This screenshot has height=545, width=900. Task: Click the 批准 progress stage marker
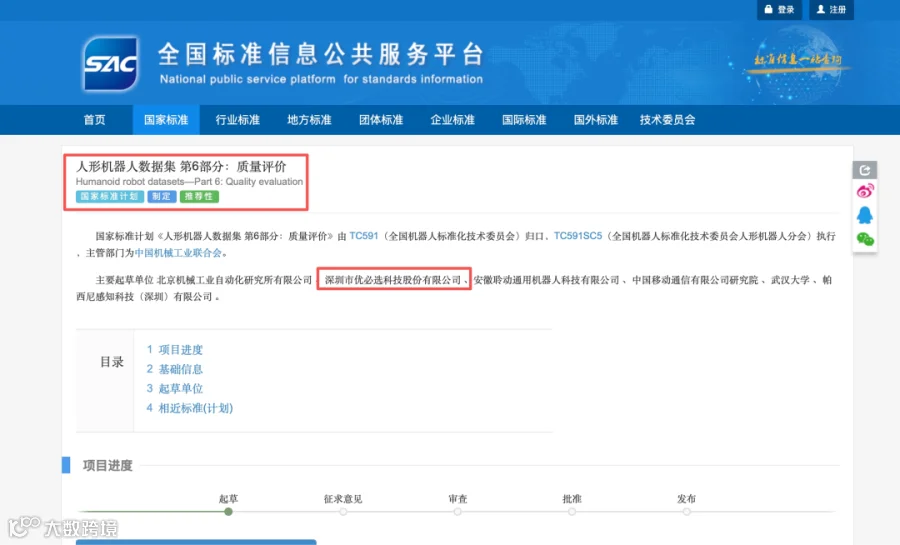pyautogui.click(x=572, y=511)
